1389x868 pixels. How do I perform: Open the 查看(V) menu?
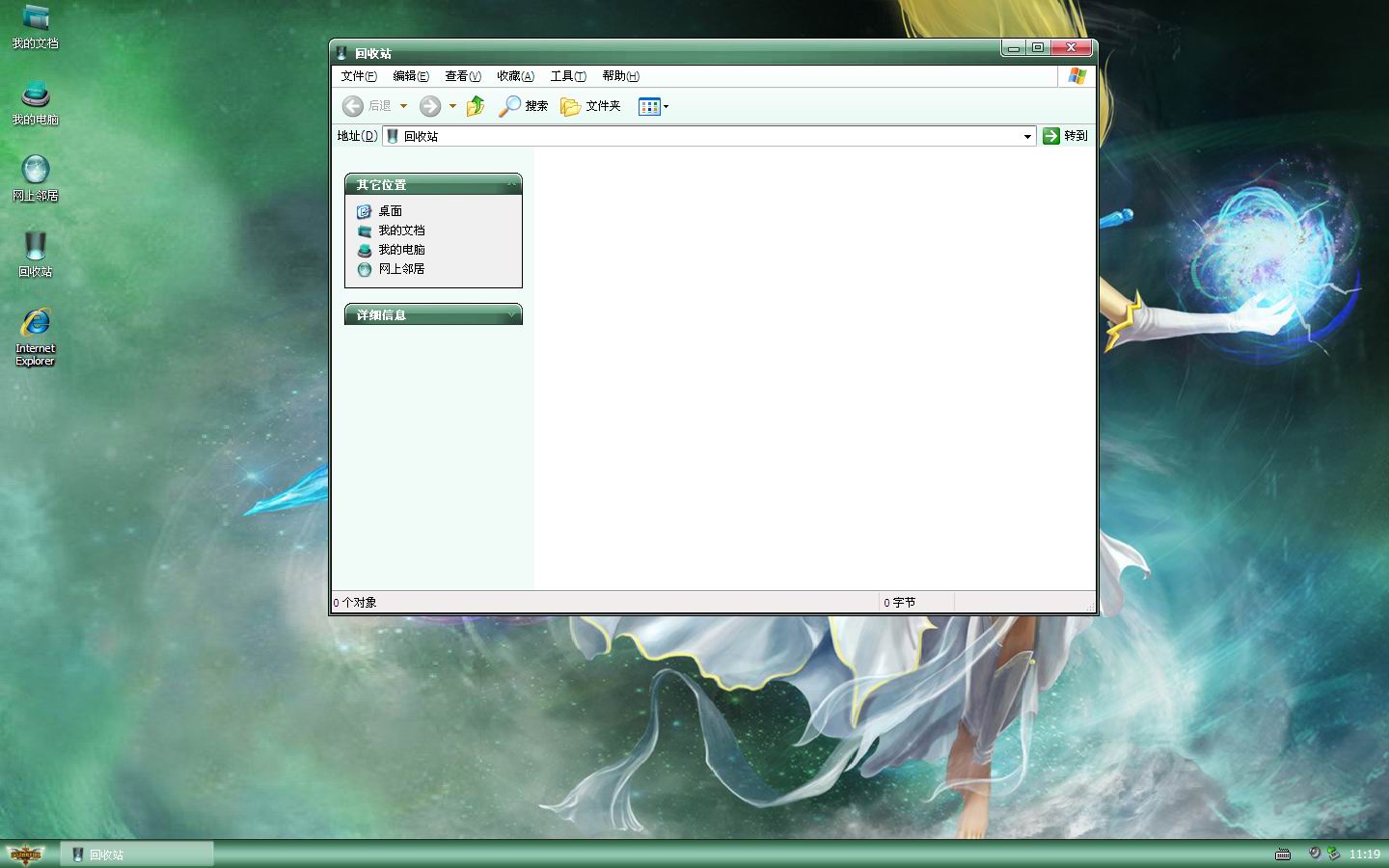point(463,76)
